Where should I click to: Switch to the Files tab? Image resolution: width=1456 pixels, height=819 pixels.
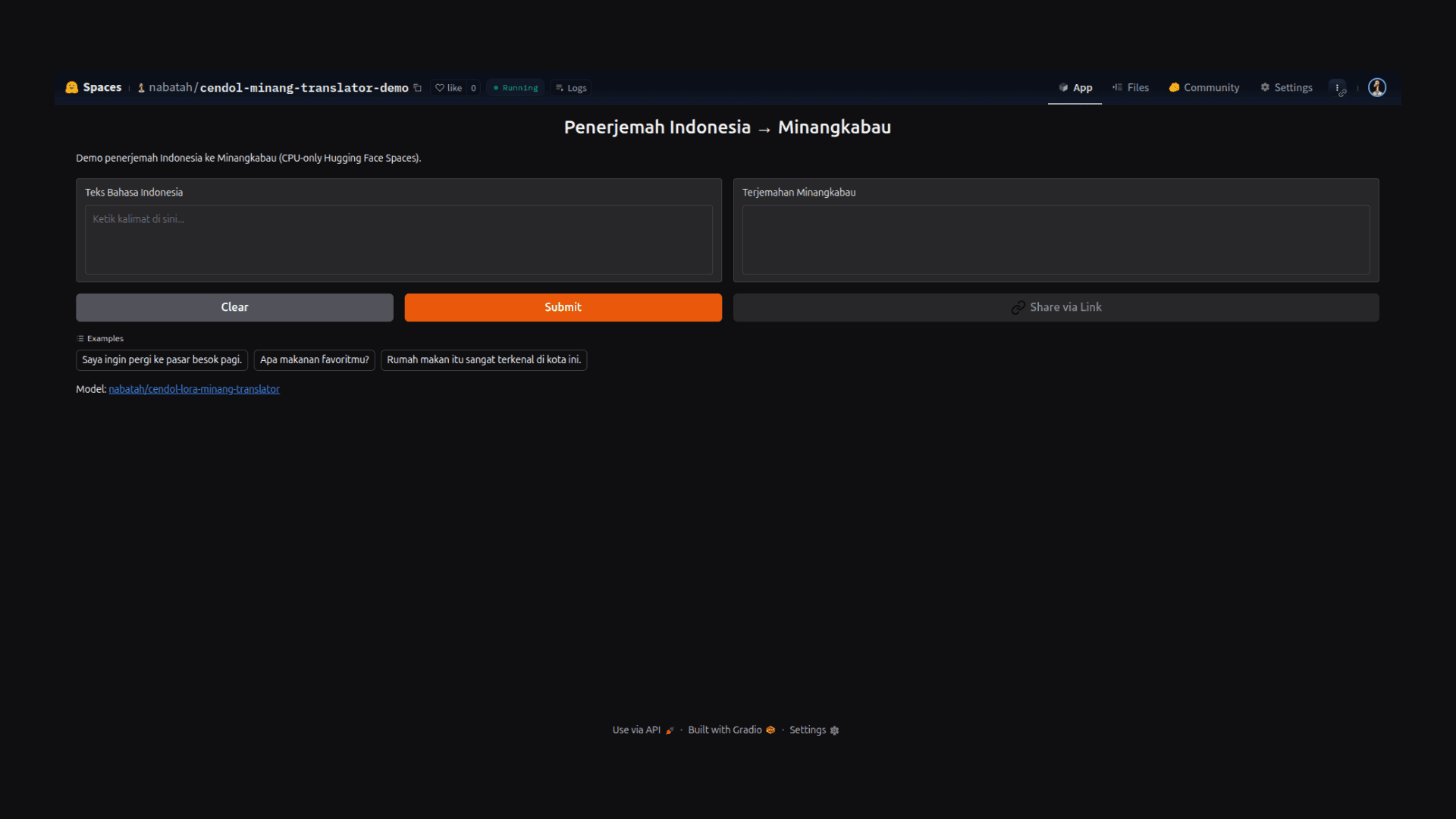click(x=1131, y=88)
